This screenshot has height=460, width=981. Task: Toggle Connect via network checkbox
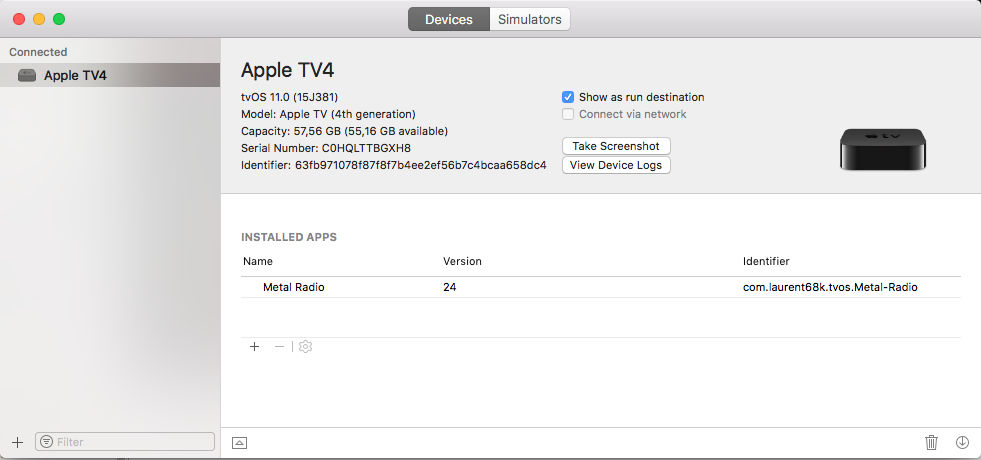point(568,114)
